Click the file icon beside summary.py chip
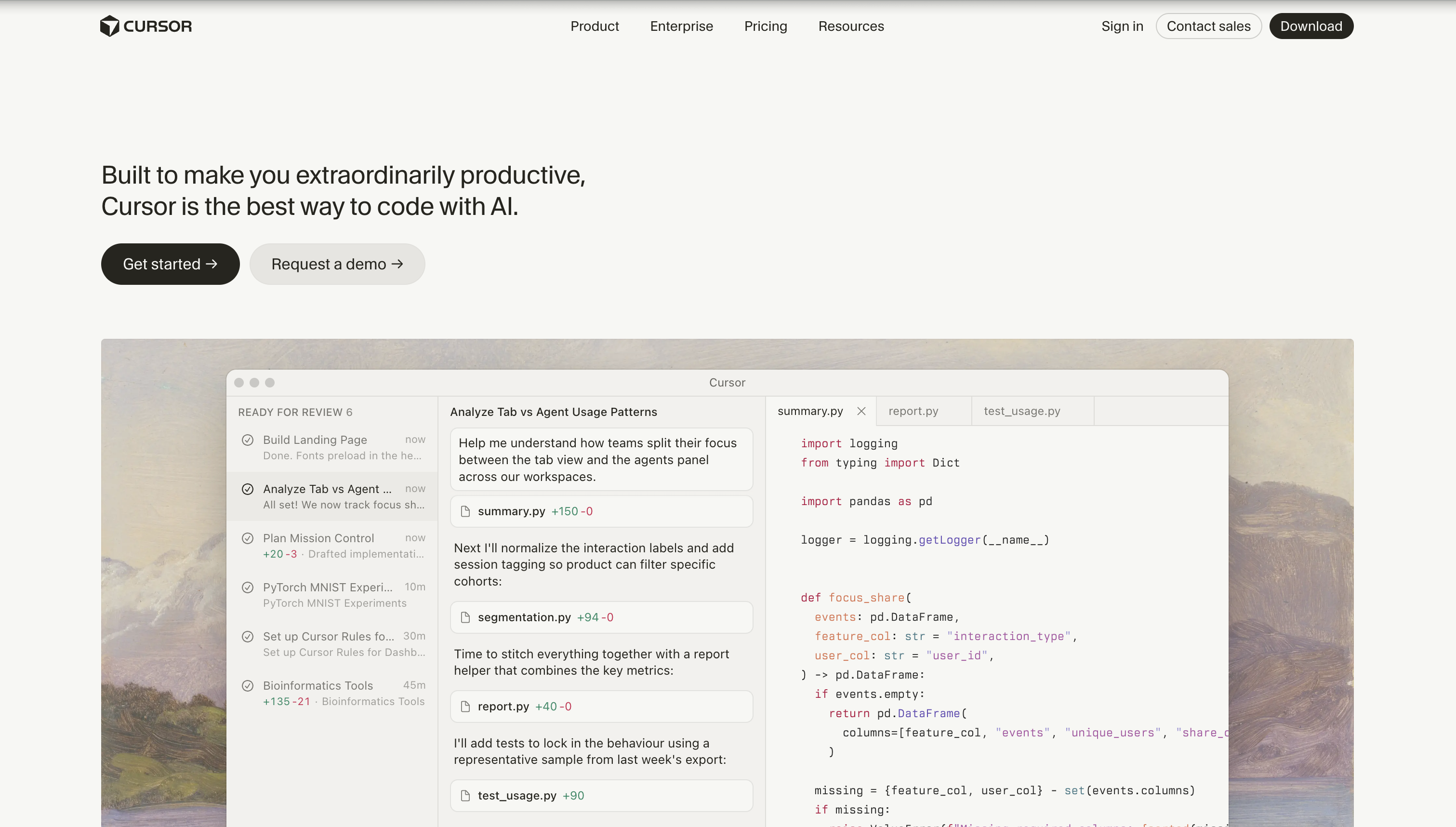This screenshot has width=1456, height=827. (x=465, y=511)
